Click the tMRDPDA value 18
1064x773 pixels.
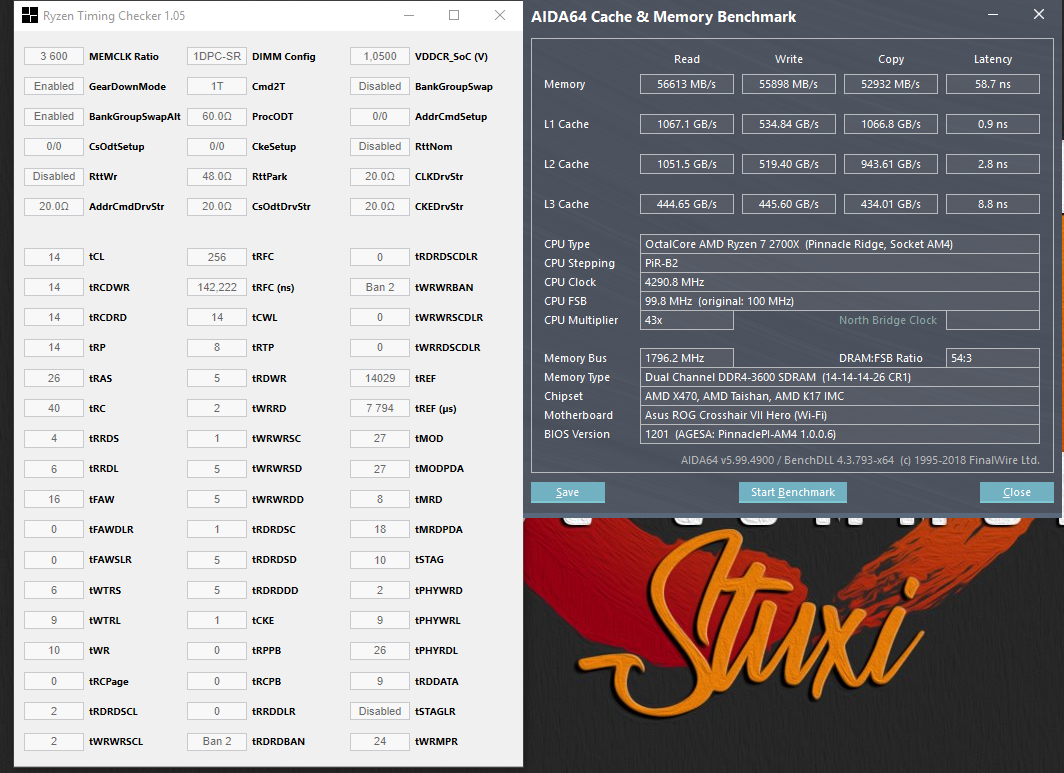click(x=379, y=529)
